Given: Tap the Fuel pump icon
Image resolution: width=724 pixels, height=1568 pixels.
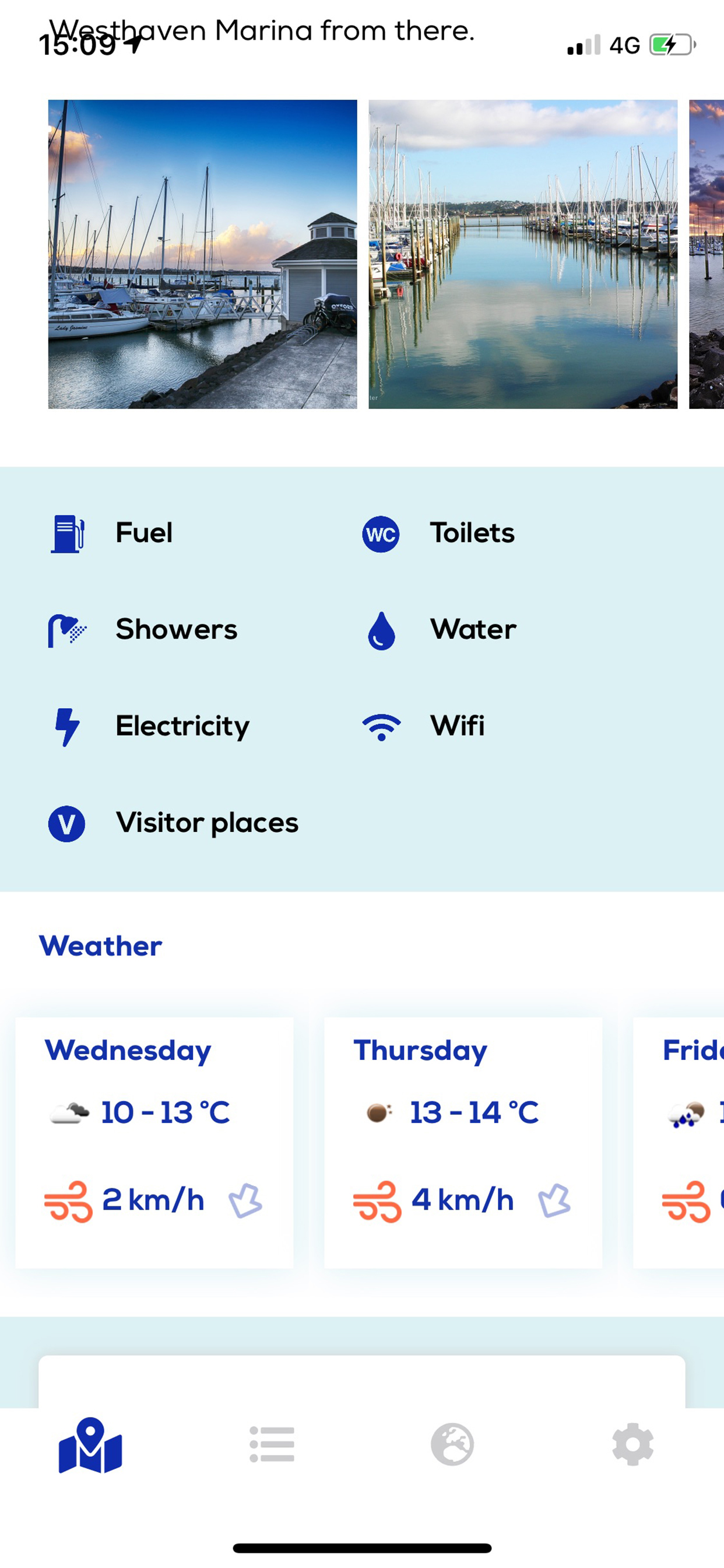Looking at the screenshot, I should pyautogui.click(x=67, y=534).
